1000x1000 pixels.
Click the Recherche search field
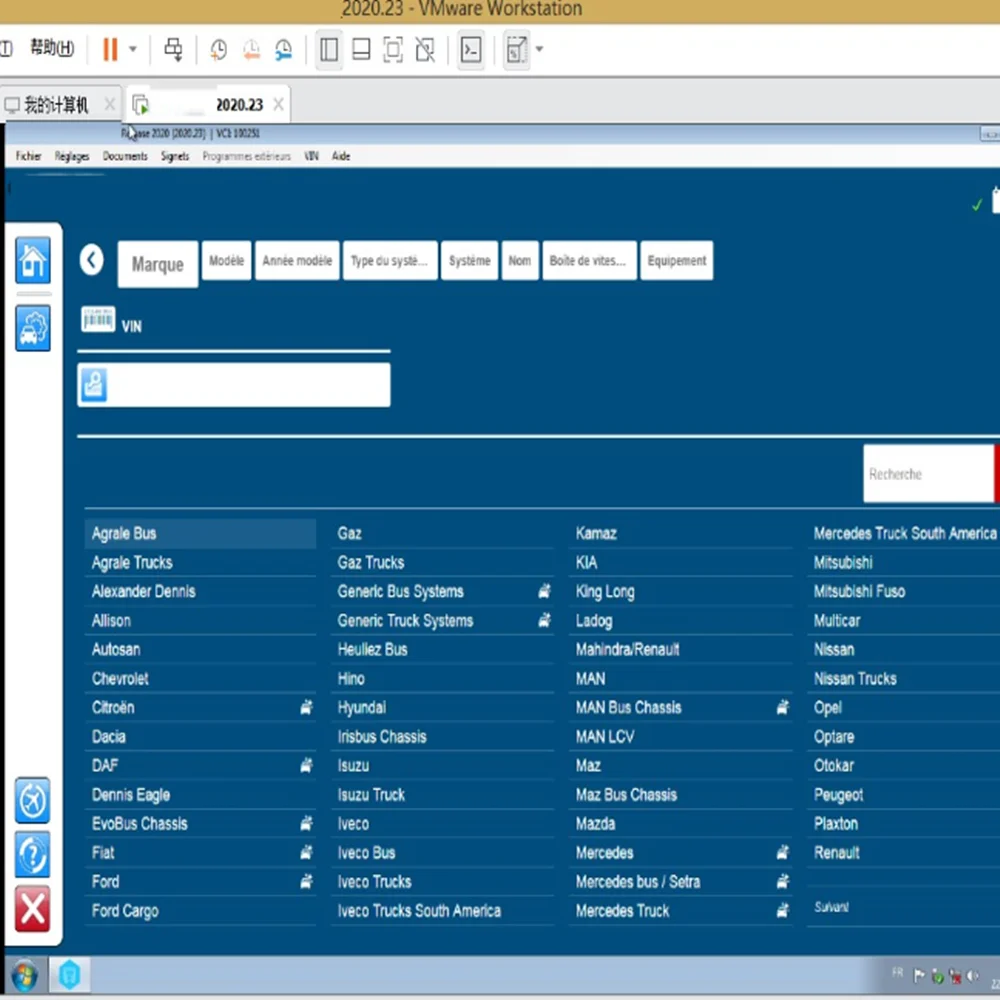click(927, 474)
